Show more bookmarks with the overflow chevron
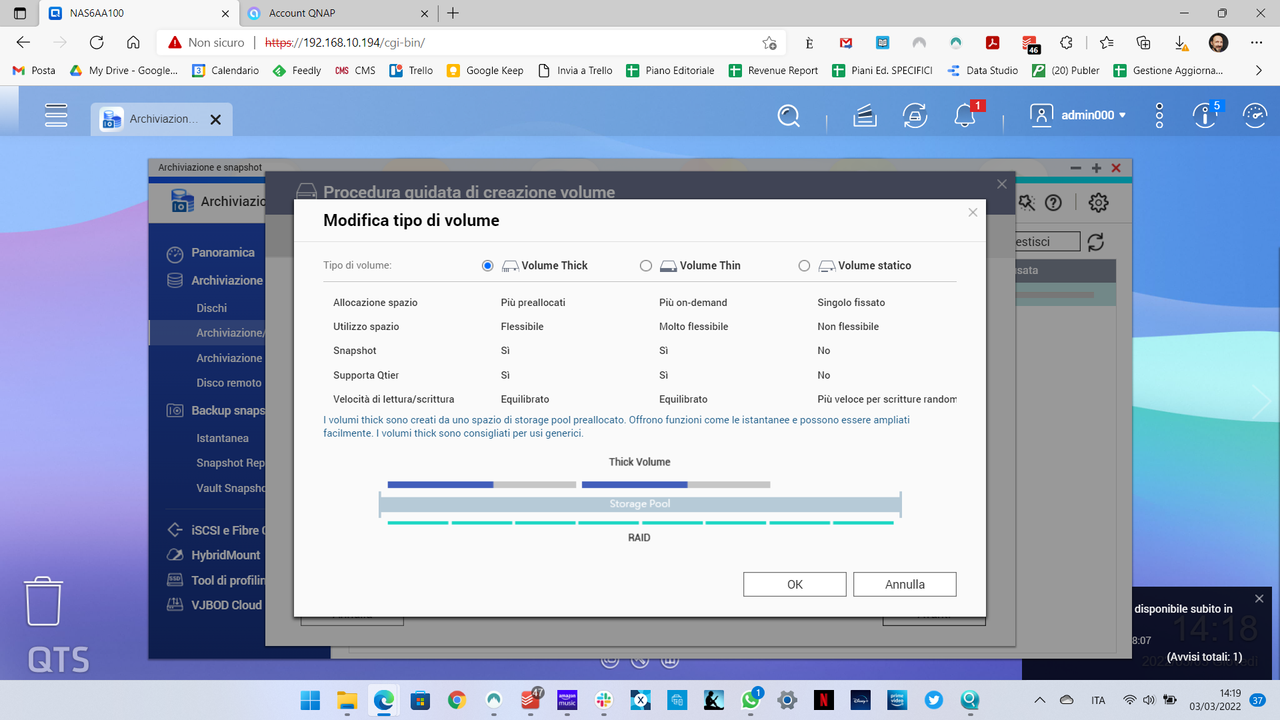 click(x=1259, y=71)
